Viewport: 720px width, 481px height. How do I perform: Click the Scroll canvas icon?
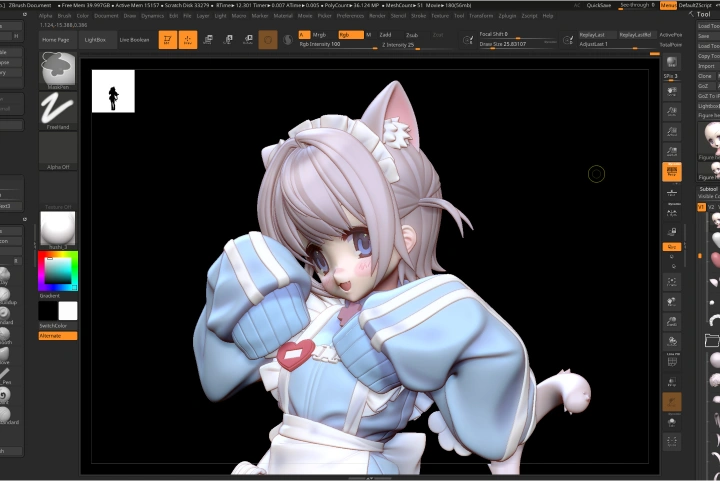[x=672, y=92]
